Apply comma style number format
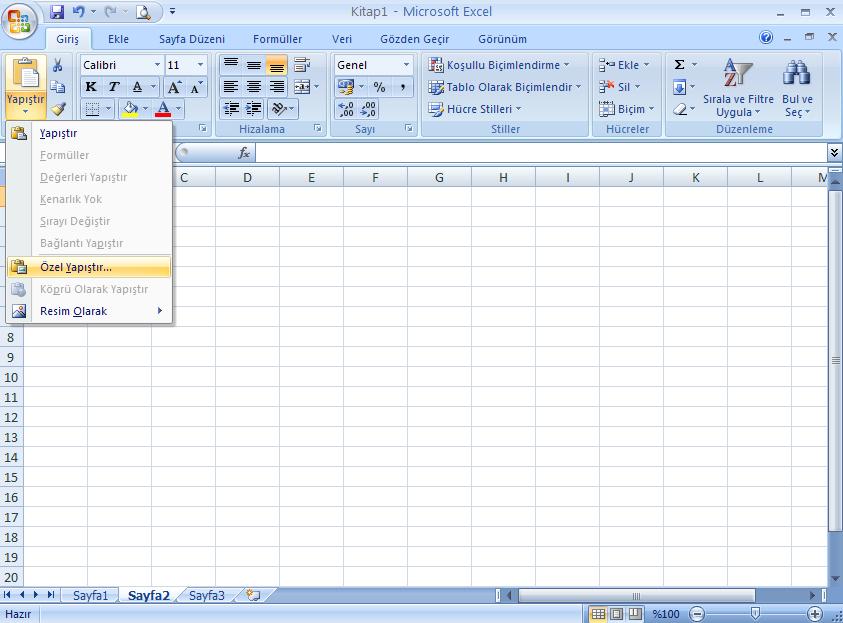 pos(402,87)
